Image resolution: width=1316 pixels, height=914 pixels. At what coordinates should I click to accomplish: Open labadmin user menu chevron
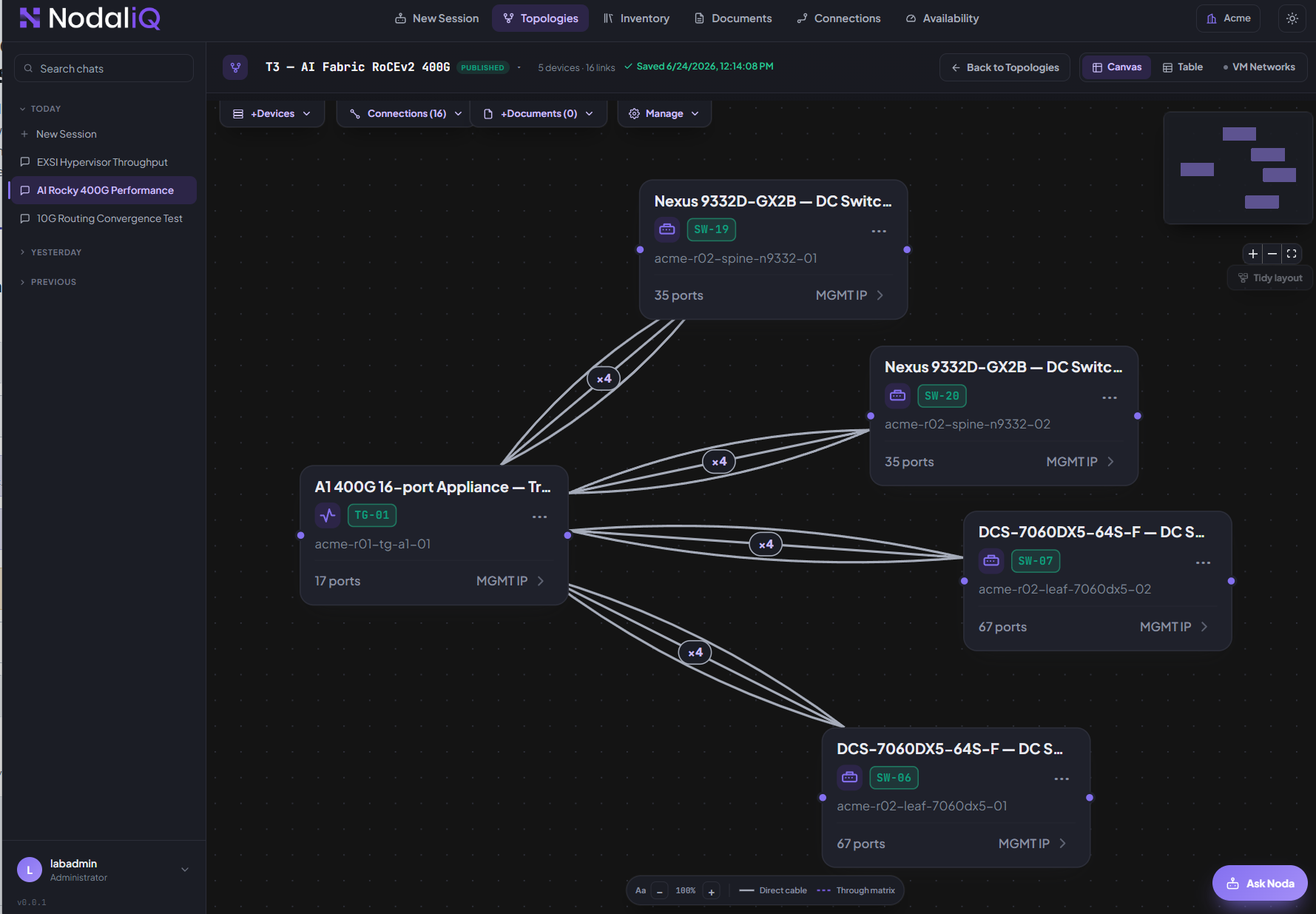click(185, 870)
